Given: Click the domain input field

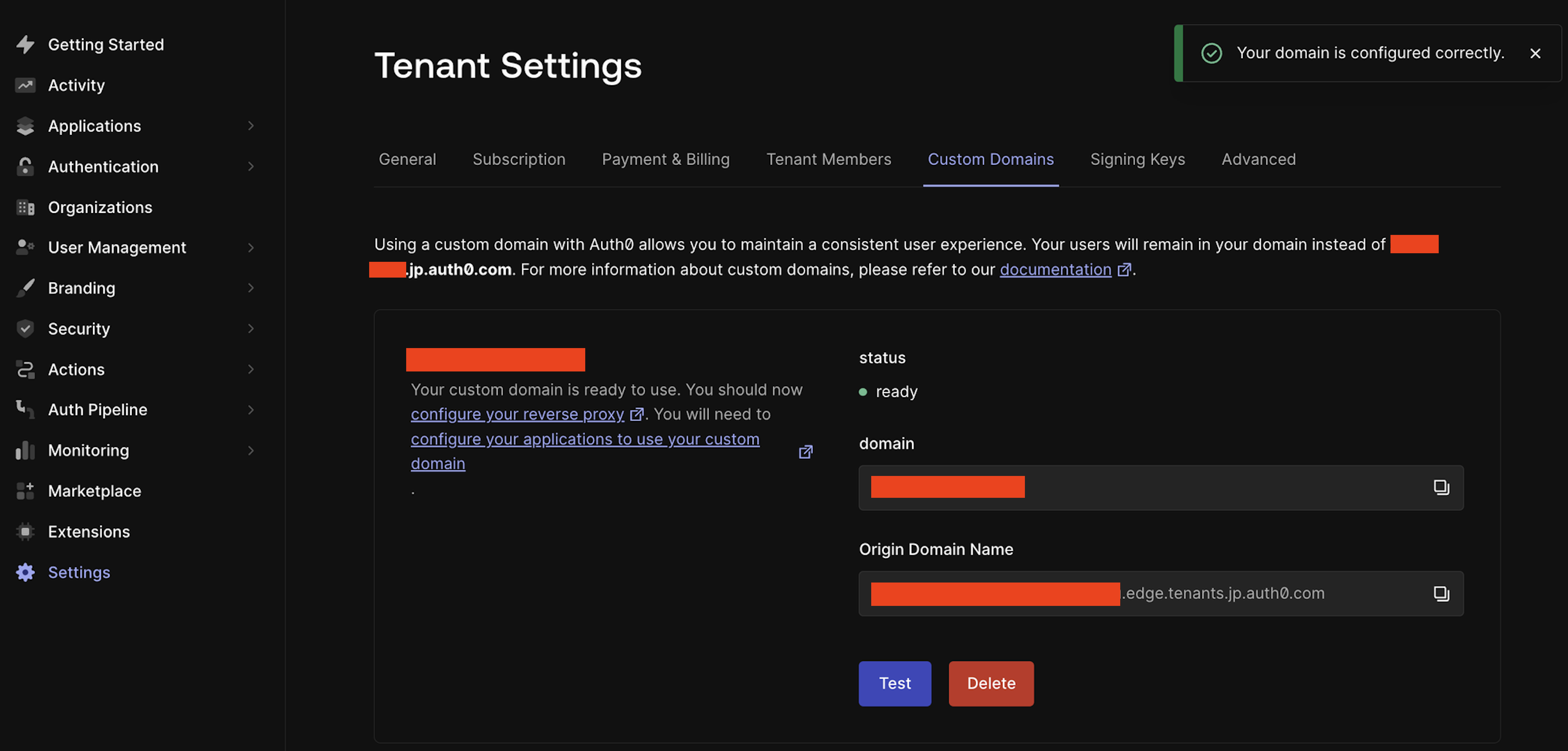Looking at the screenshot, I should click(1161, 487).
